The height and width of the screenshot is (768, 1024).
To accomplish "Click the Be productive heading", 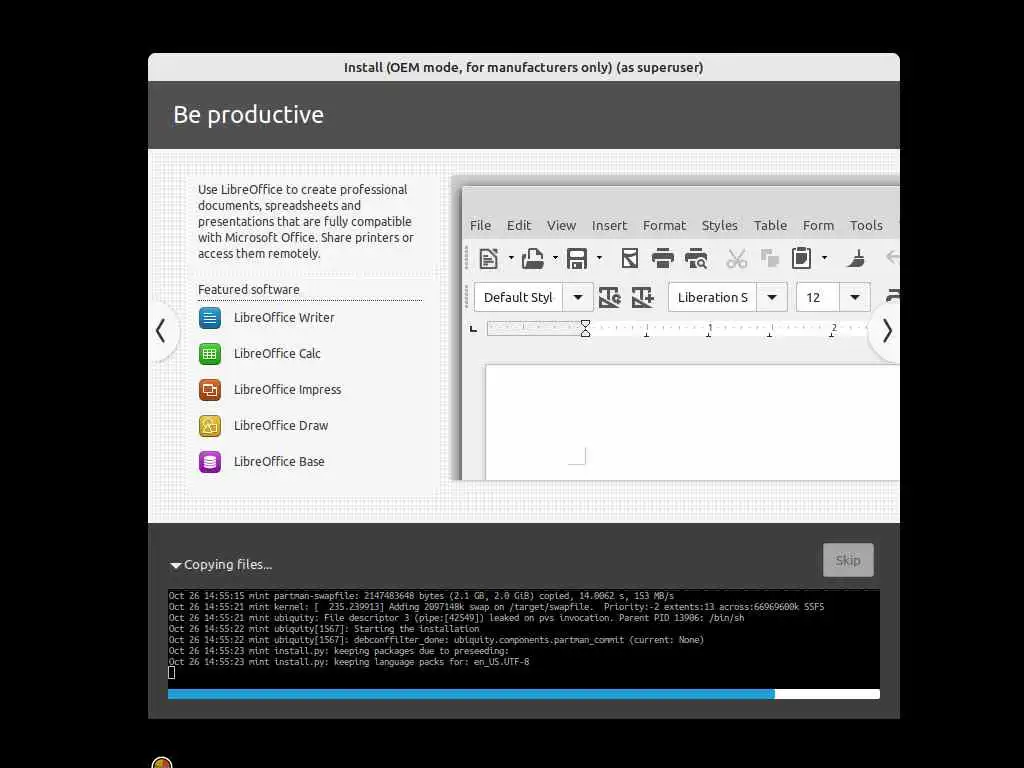I will click(248, 115).
